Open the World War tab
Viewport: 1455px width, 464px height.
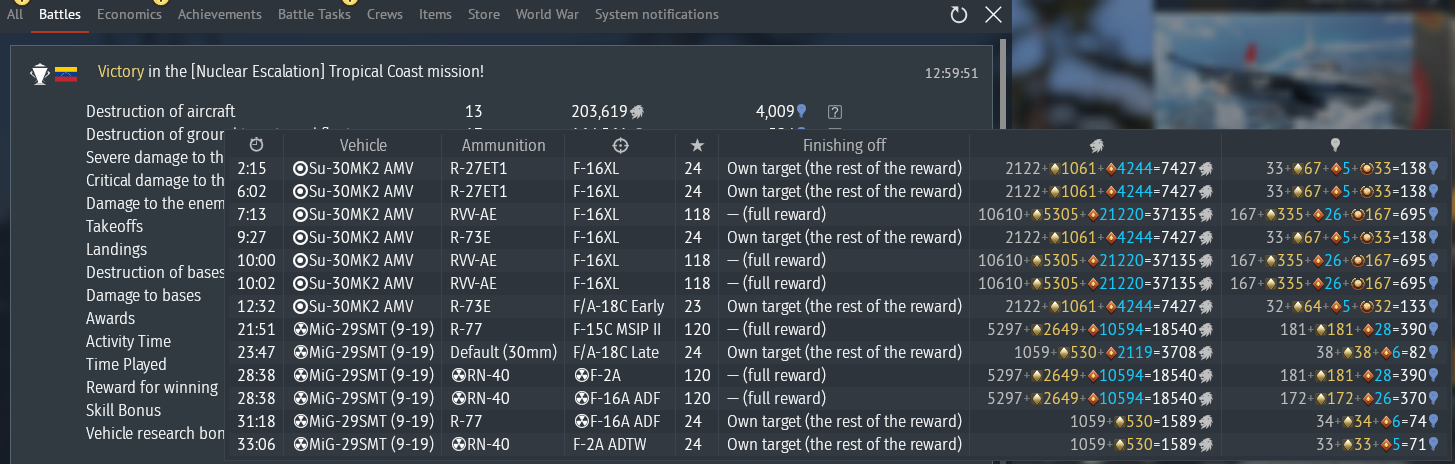(x=547, y=14)
